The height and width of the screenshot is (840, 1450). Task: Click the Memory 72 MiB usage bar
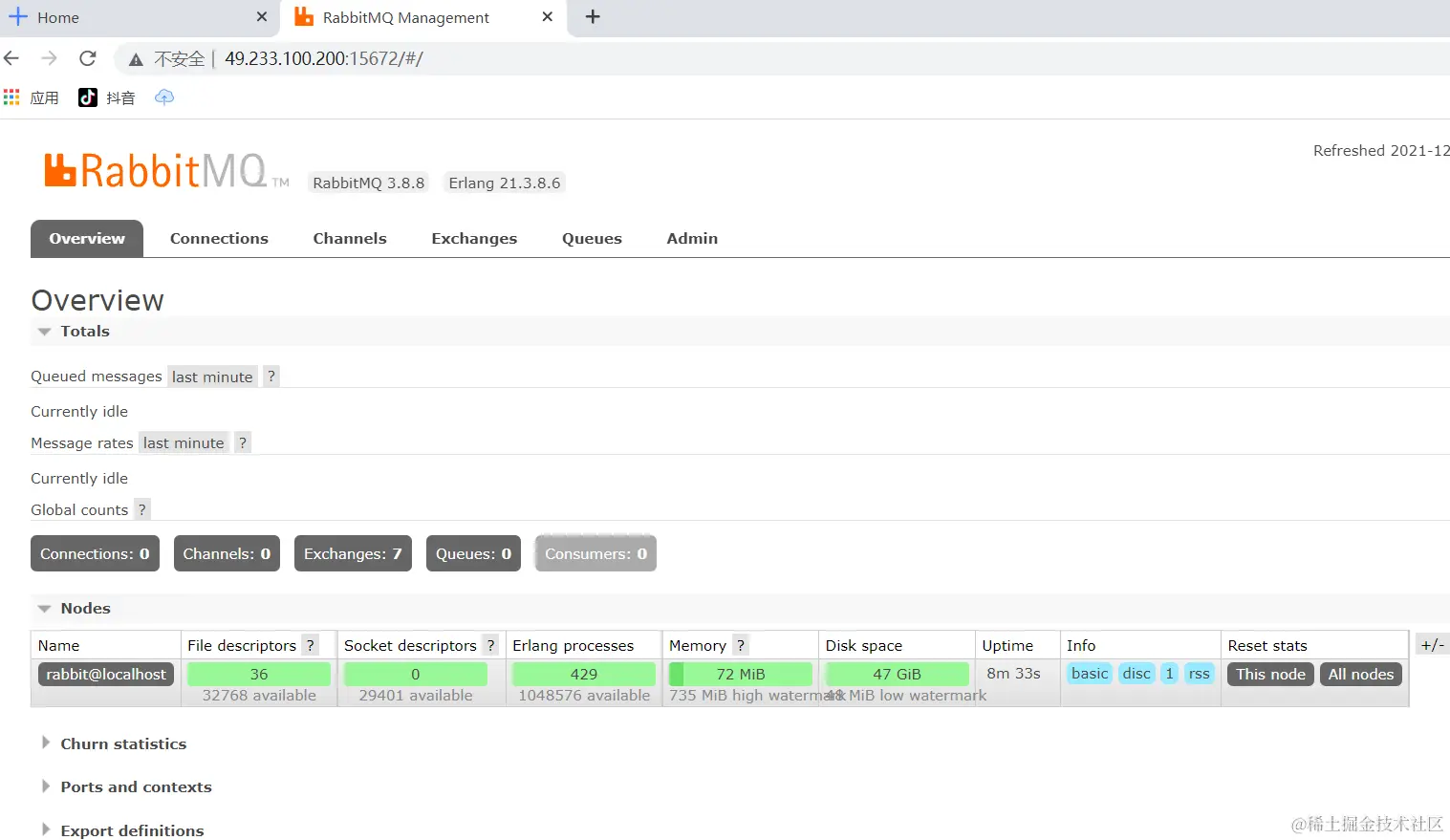pos(741,674)
